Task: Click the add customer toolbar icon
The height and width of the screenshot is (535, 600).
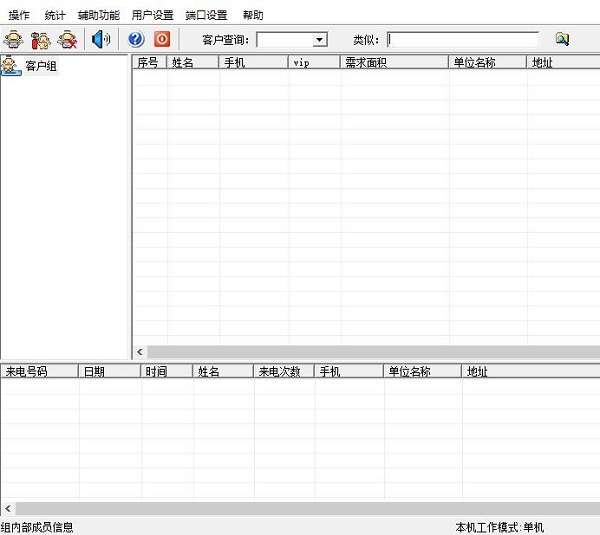Action: pyautogui.click(x=14, y=39)
